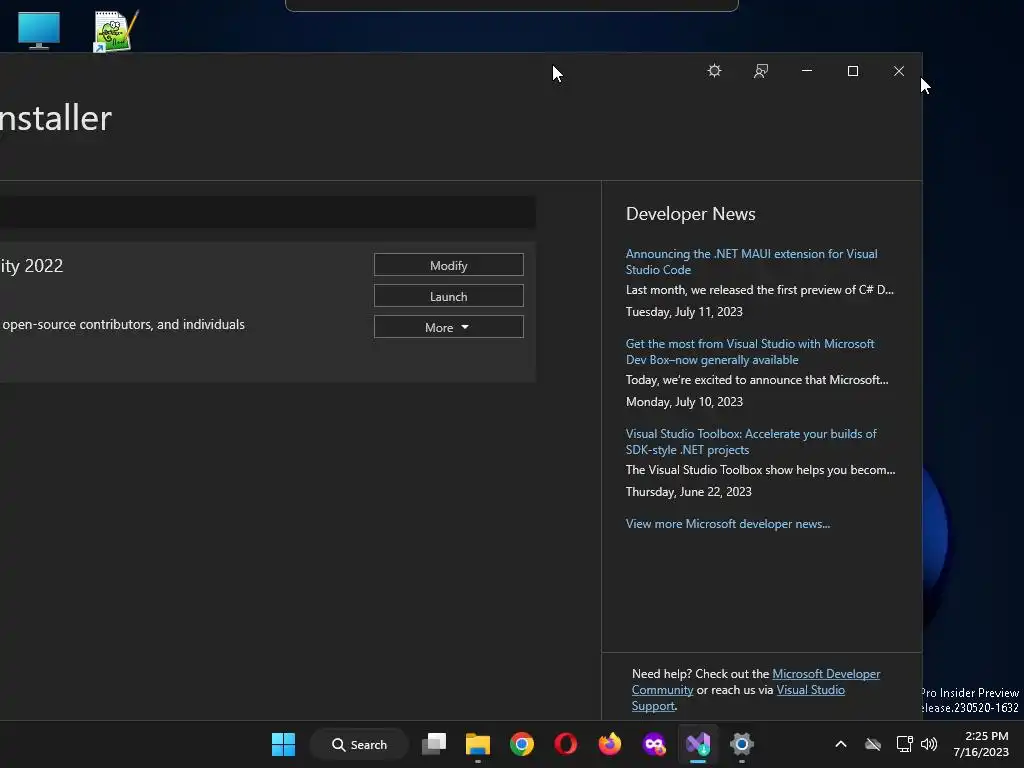This screenshot has height=768, width=1024.
Task: Minimize the Visual Studio Installer window
Action: [807, 71]
